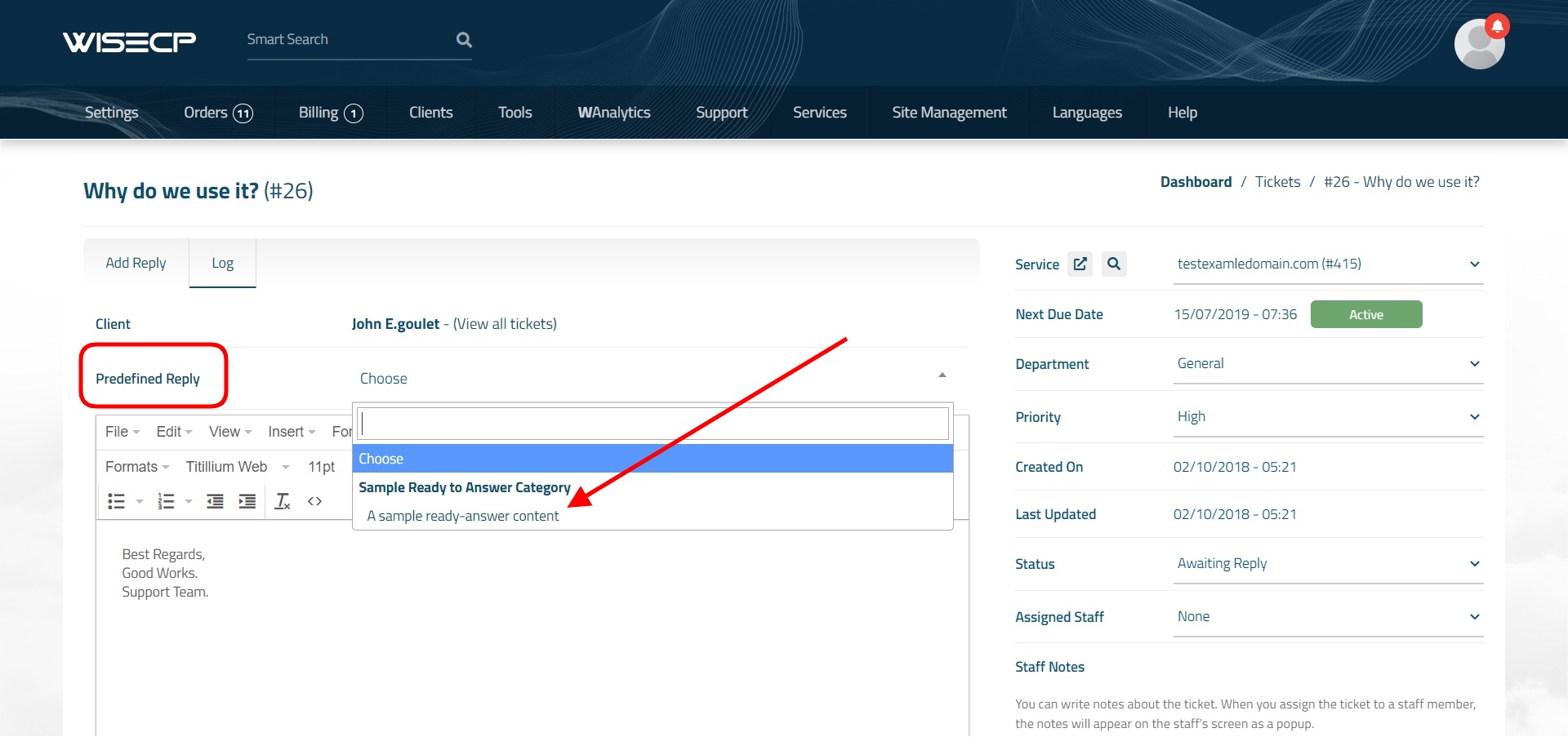Click the green Active status button
The height and width of the screenshot is (737, 1568).
[x=1366, y=314]
